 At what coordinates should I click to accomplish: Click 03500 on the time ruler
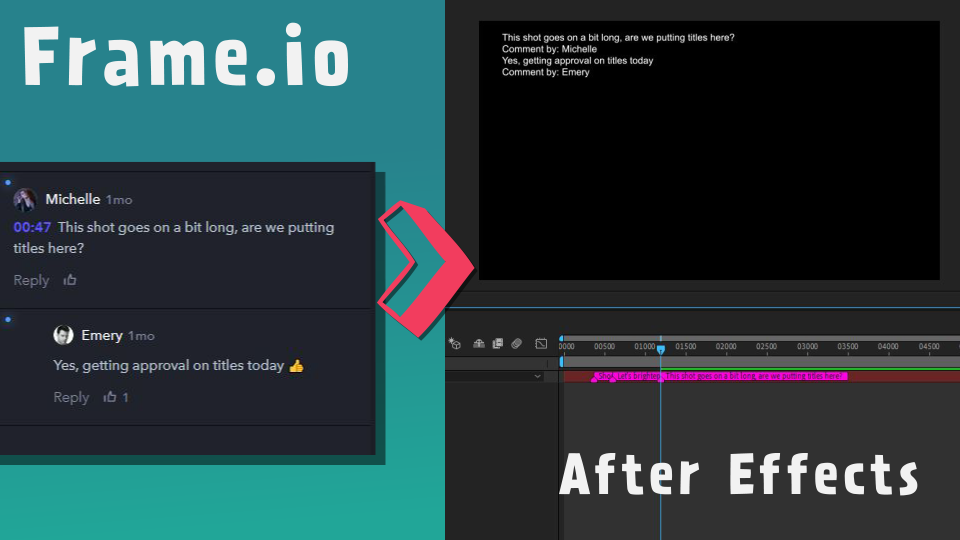[848, 347]
